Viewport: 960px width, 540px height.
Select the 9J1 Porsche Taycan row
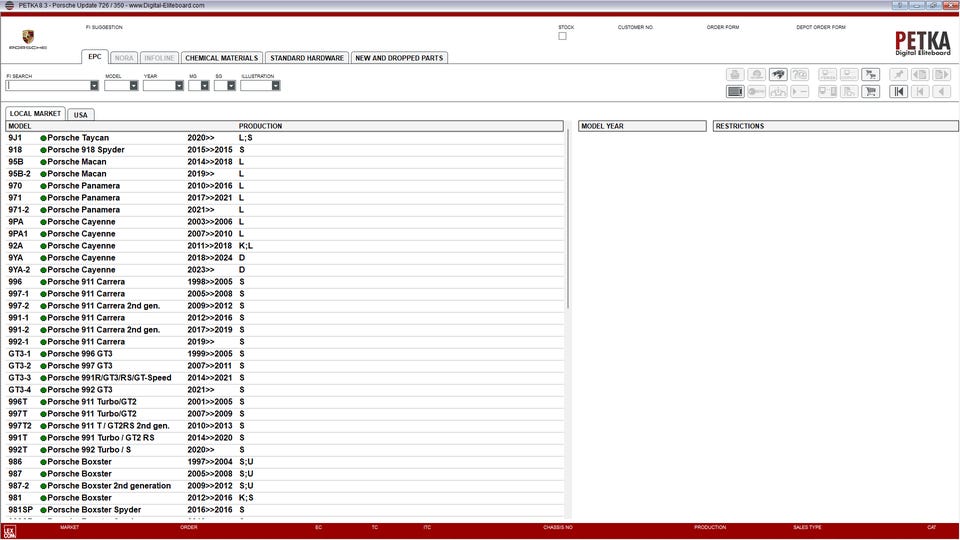pos(285,138)
